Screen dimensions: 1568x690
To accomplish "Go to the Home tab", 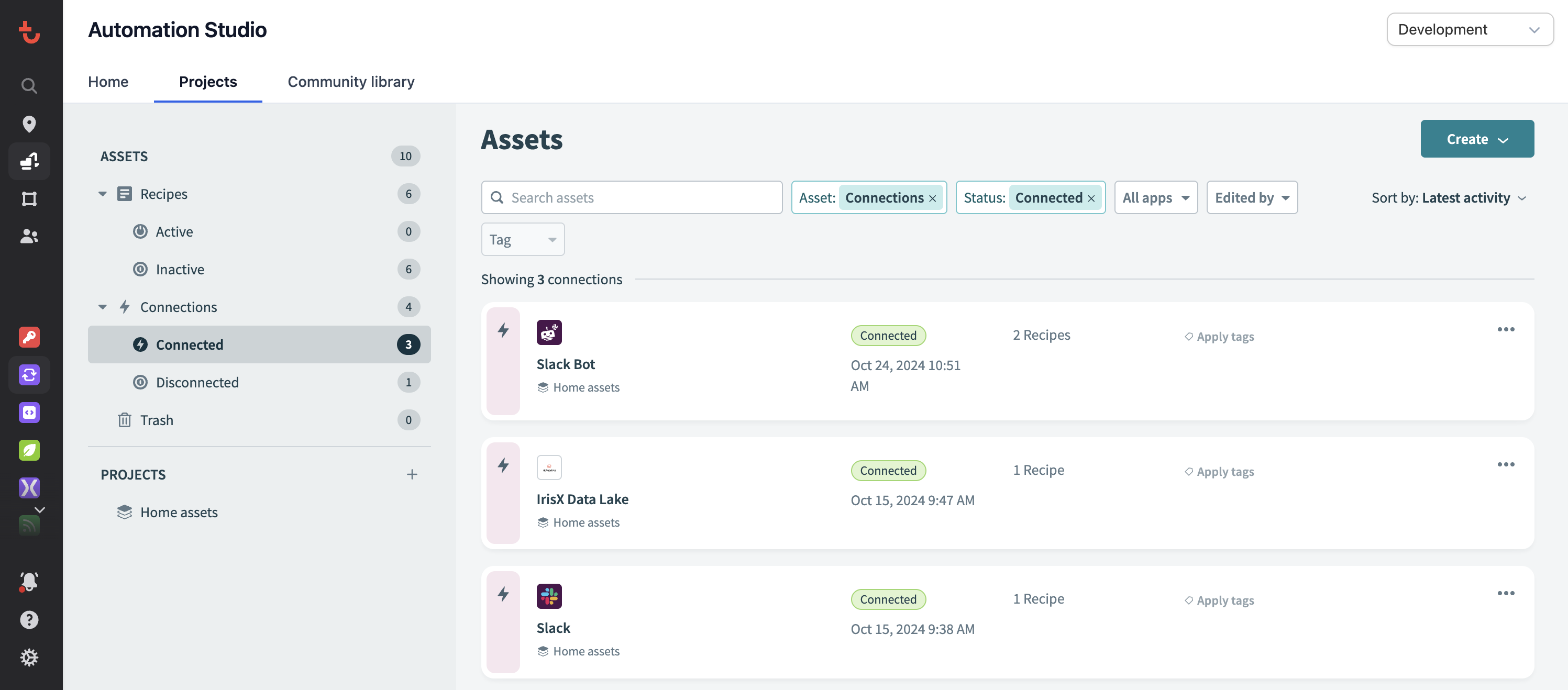I will pyautogui.click(x=108, y=81).
